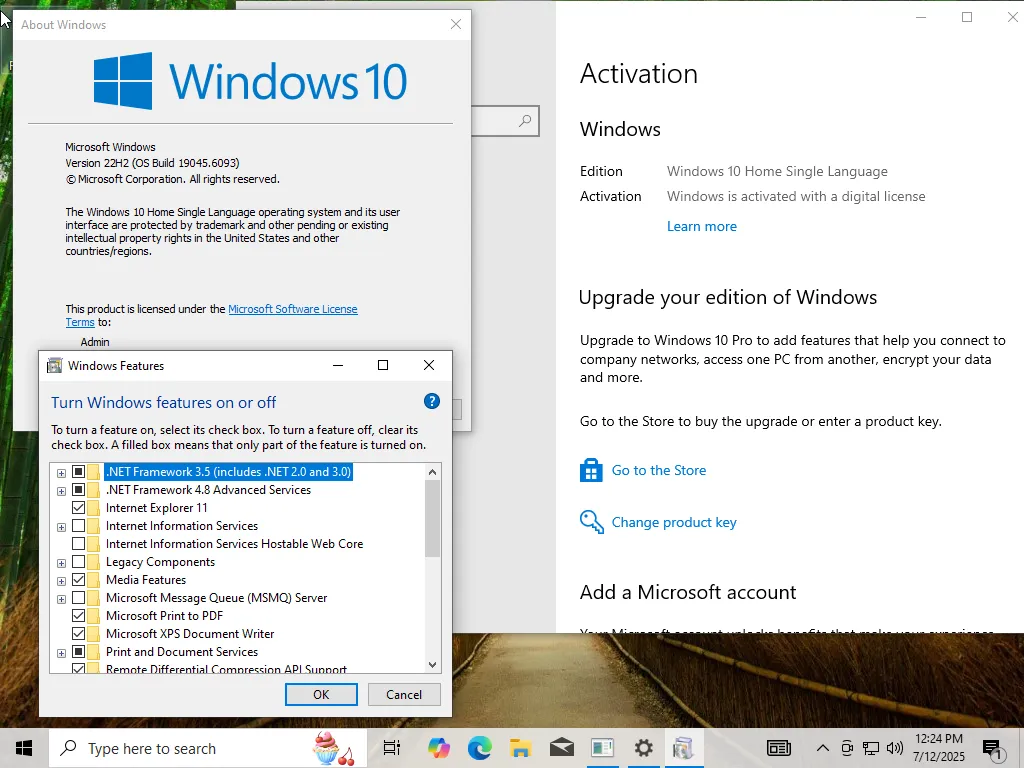Expand the Internet Information Services node

tap(61, 527)
